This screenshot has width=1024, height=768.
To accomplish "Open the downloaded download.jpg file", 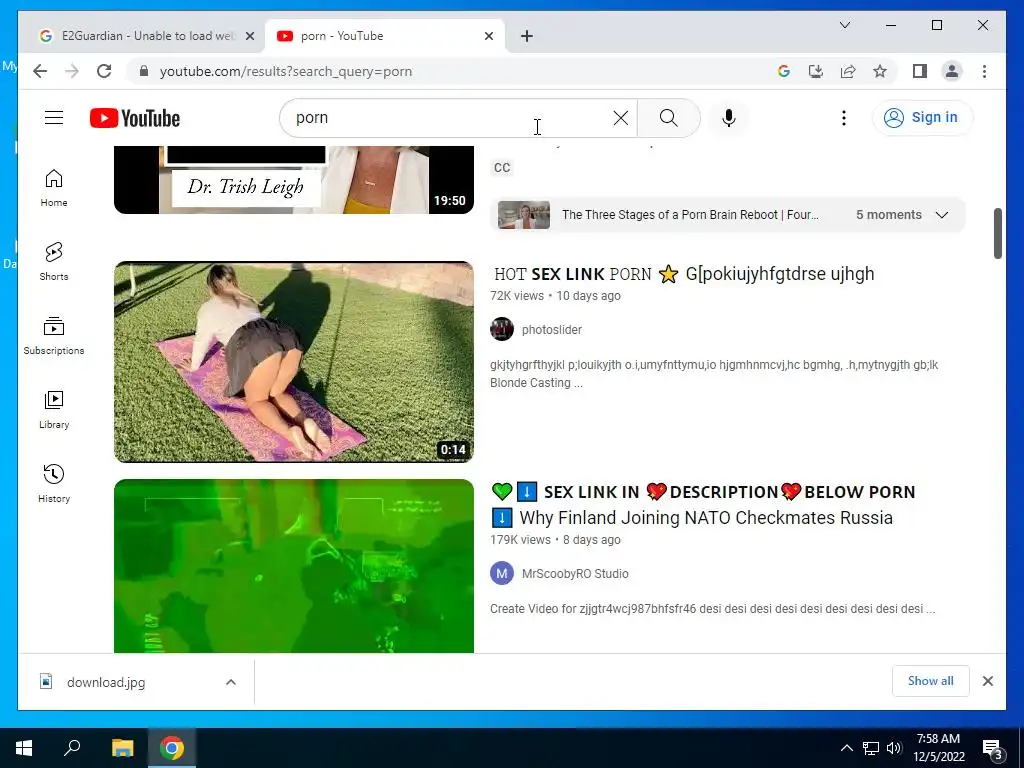I will coord(106,682).
